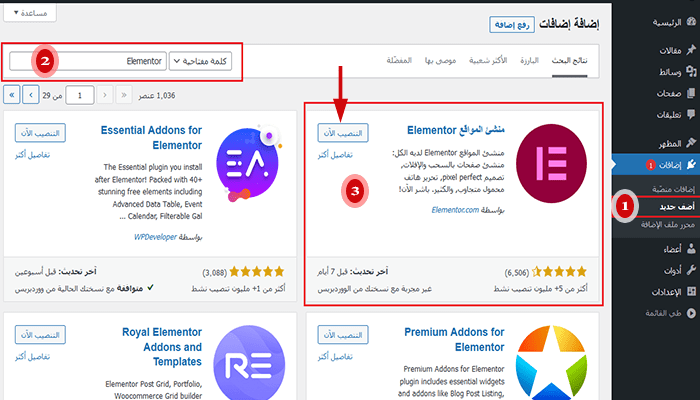Open تفاصيل أكثر for Essential Addons
The width and height of the screenshot is (700, 400).
tap(32, 155)
